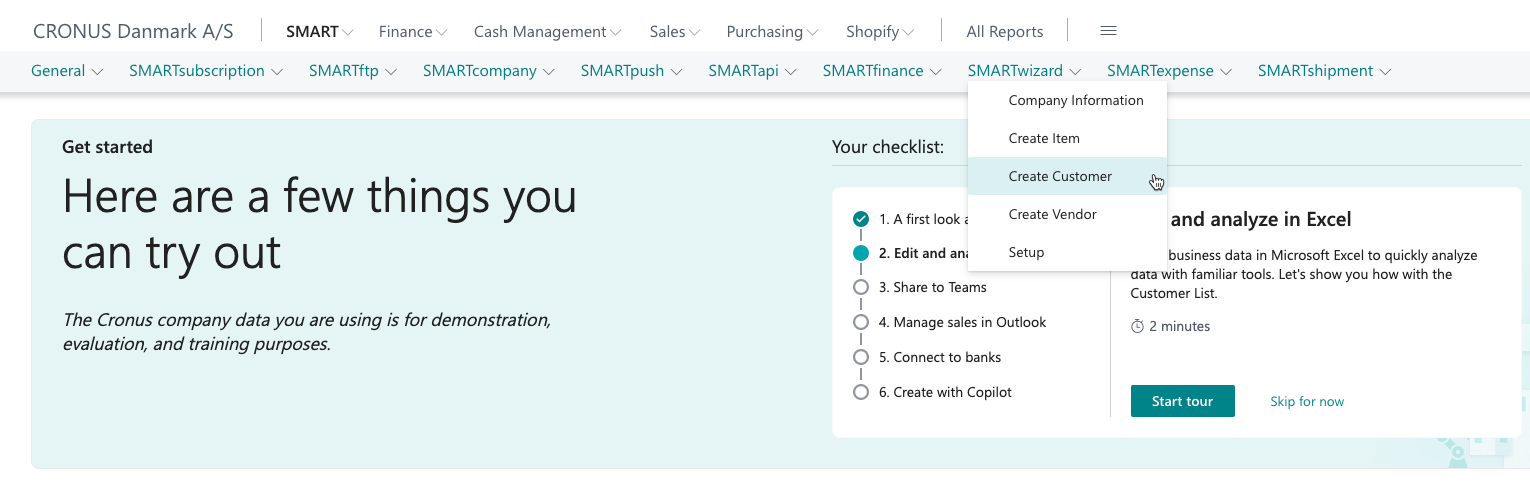Viewport: 1530px width, 497px height.
Task: Click the CRONUS Danmark A/S company name
Action: (133, 31)
